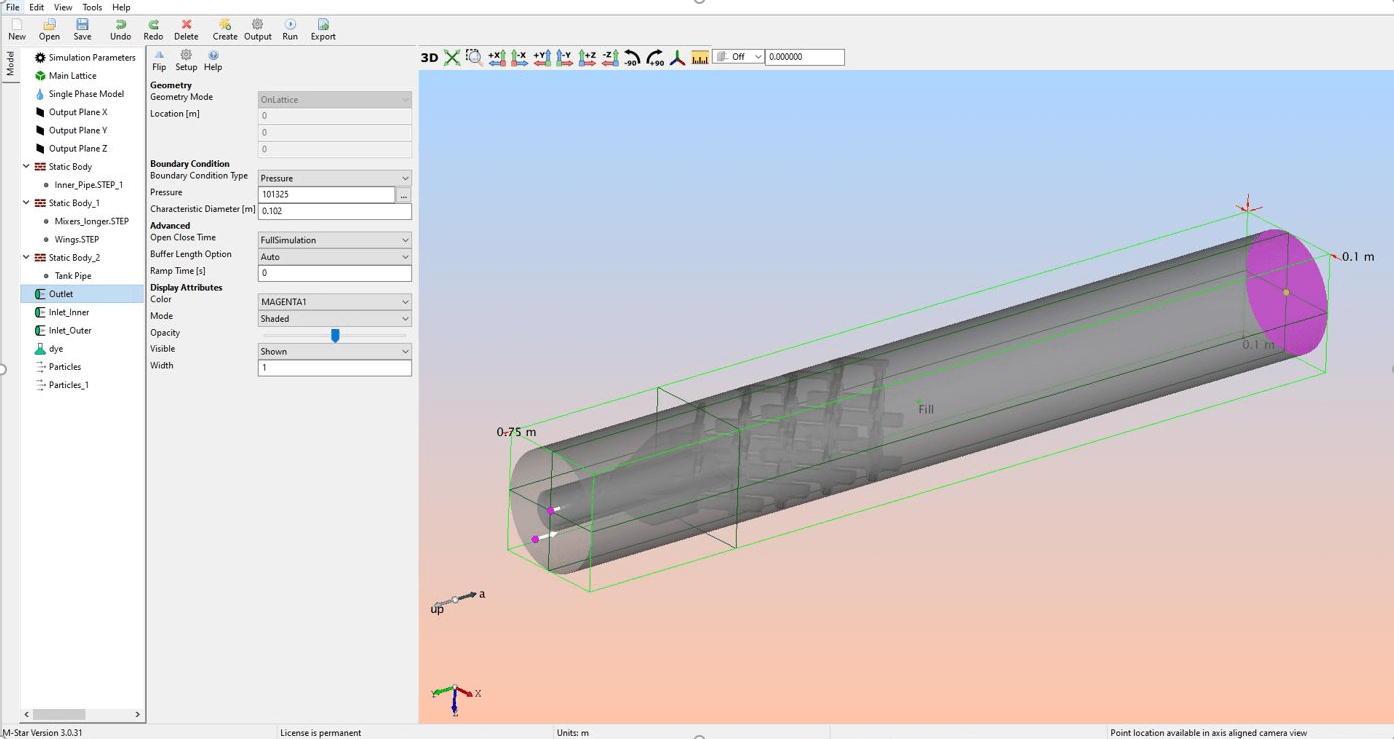Adjust the Opacity slider for Outlet

pos(336,333)
